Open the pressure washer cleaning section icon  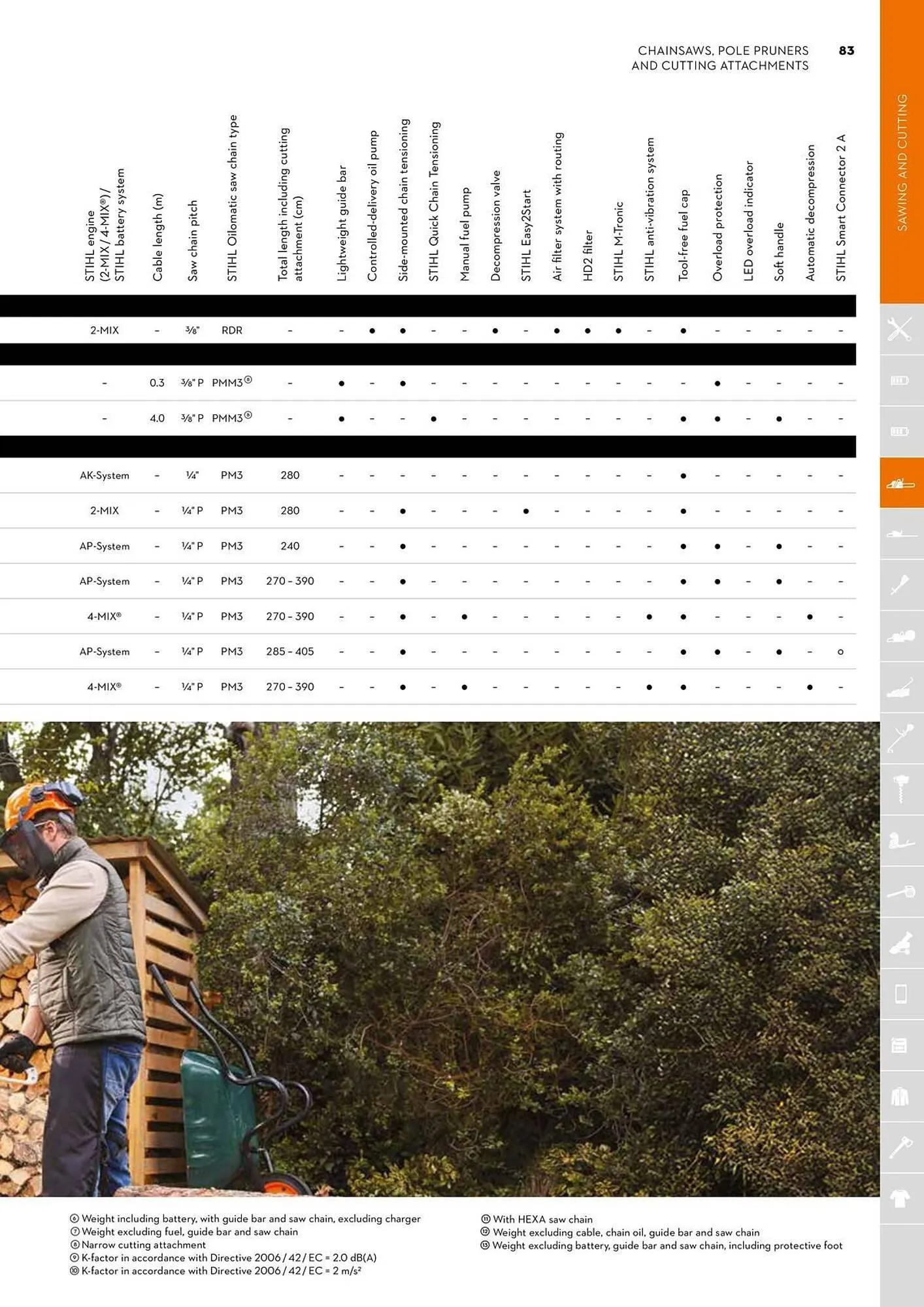(900, 943)
